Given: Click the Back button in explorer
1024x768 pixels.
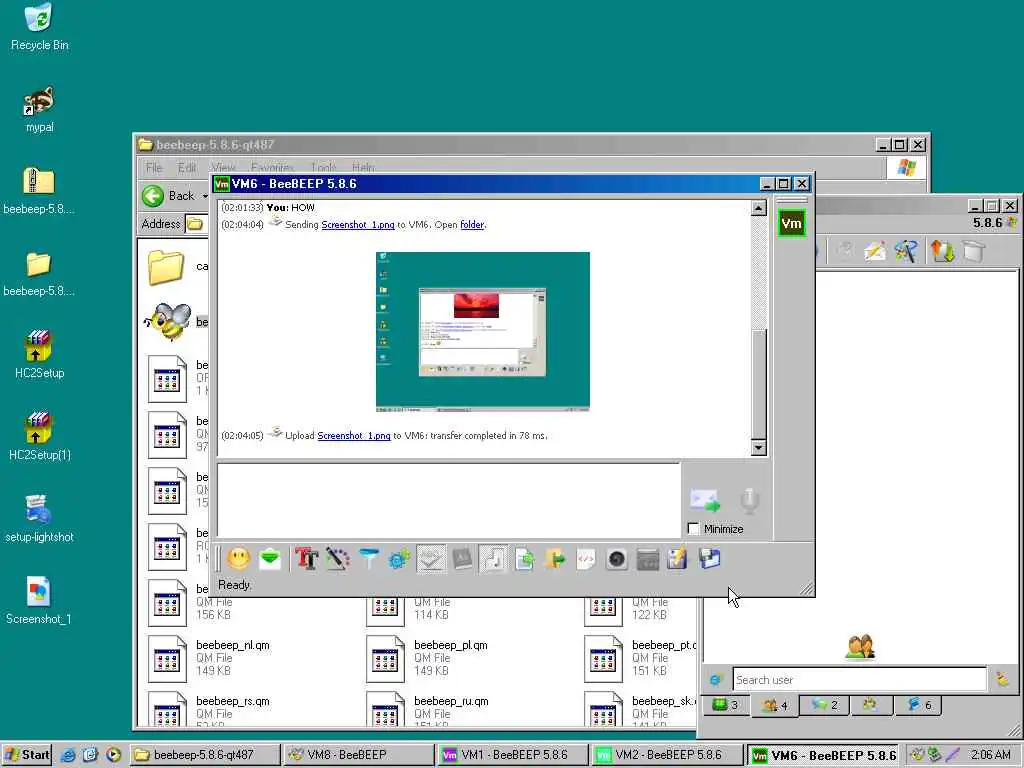Looking at the screenshot, I should pos(169,196).
